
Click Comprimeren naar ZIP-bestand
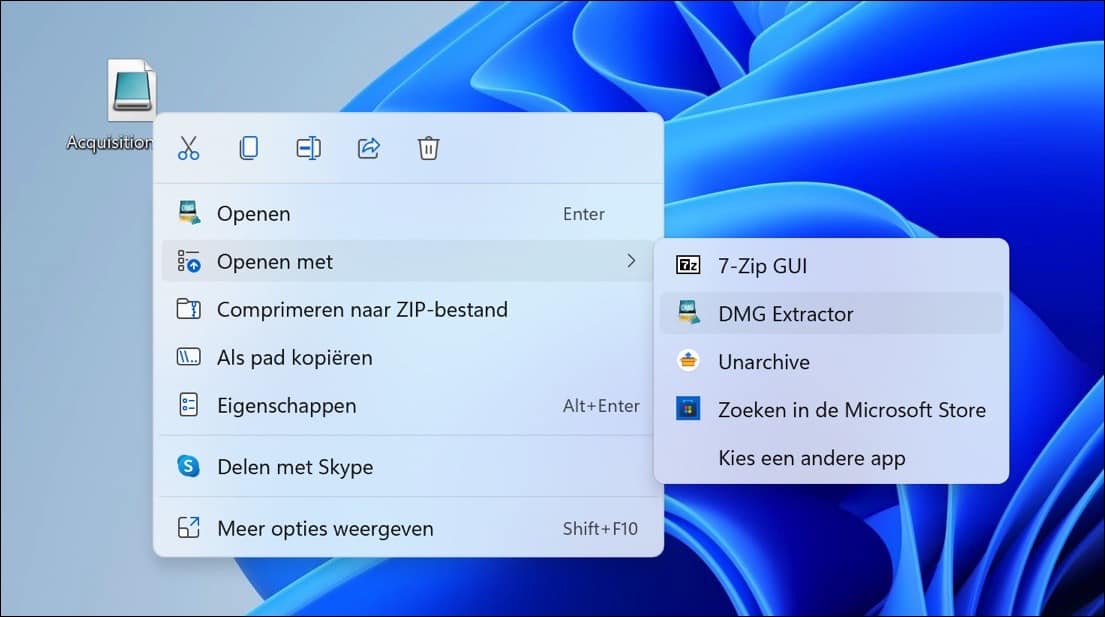pyautogui.click(x=363, y=310)
